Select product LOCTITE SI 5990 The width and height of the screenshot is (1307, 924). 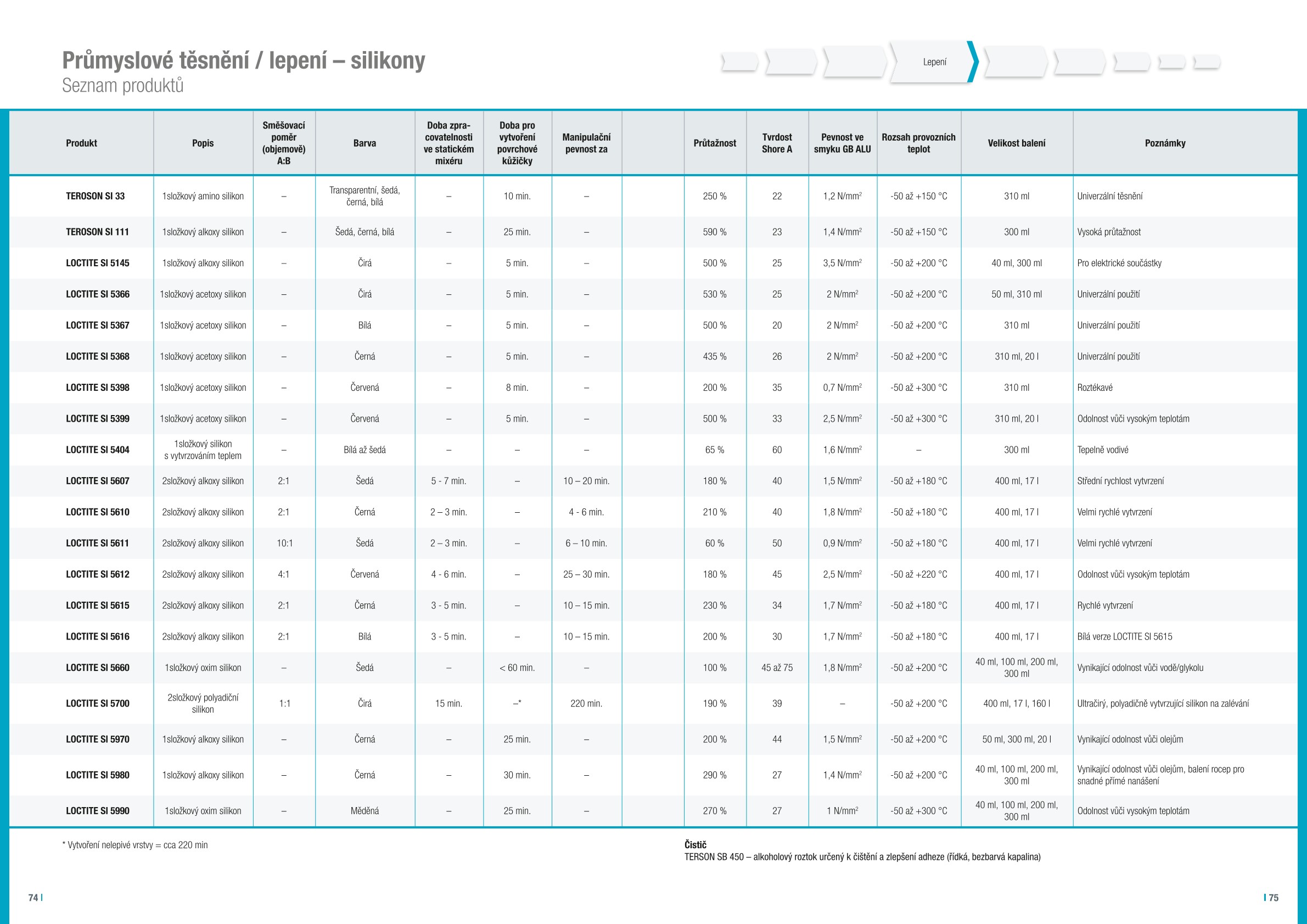tap(97, 811)
